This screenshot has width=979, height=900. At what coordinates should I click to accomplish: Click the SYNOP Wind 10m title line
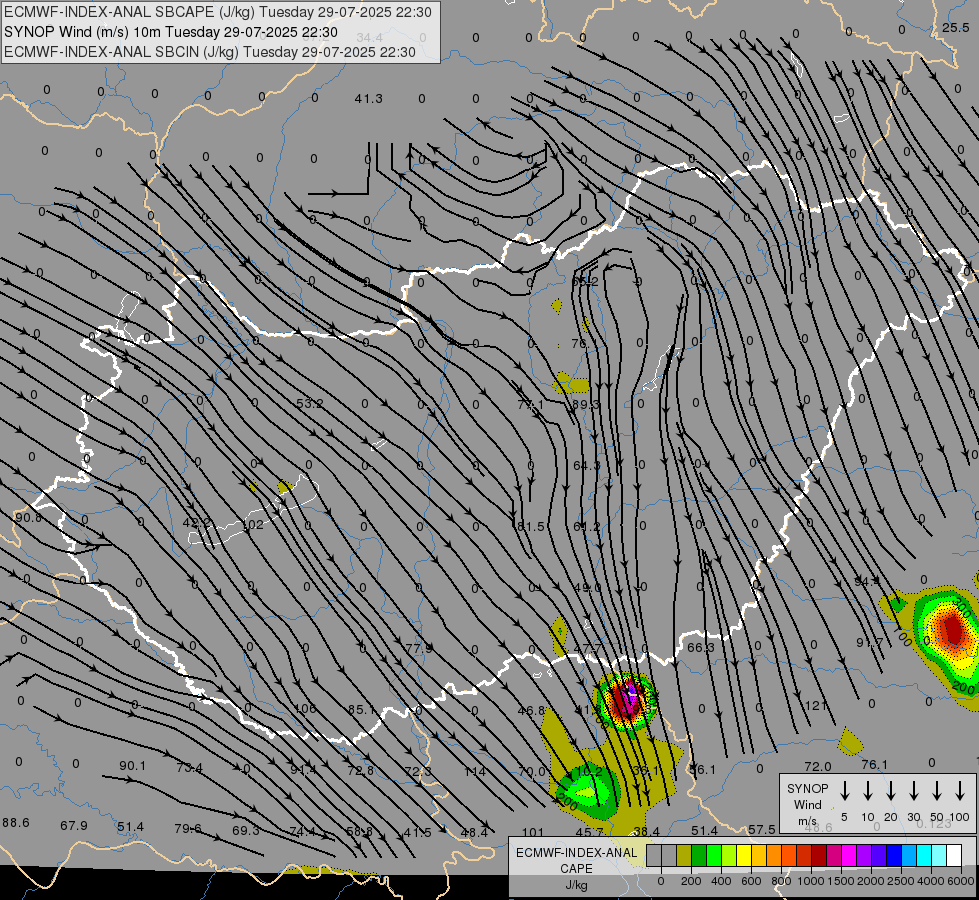click(x=170, y=32)
